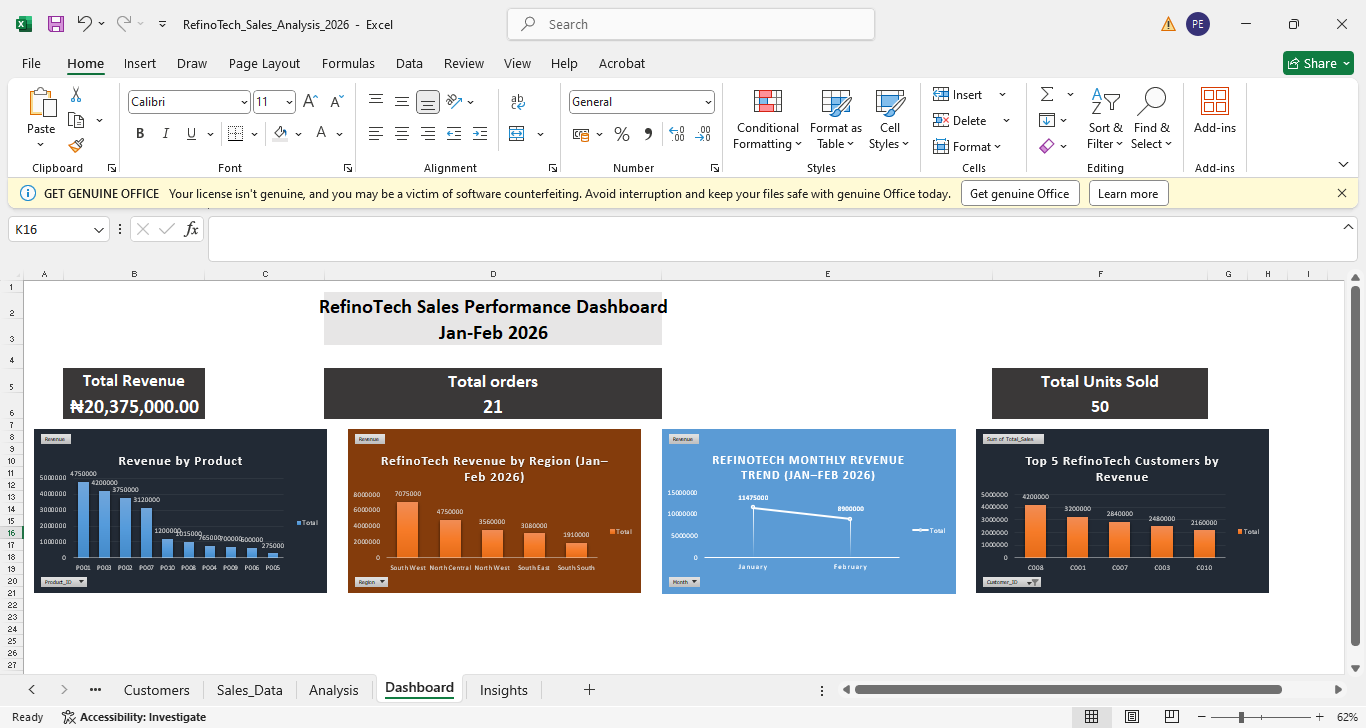Open the Insert ribbon tab
Image resolution: width=1366 pixels, height=728 pixels.
pos(140,63)
